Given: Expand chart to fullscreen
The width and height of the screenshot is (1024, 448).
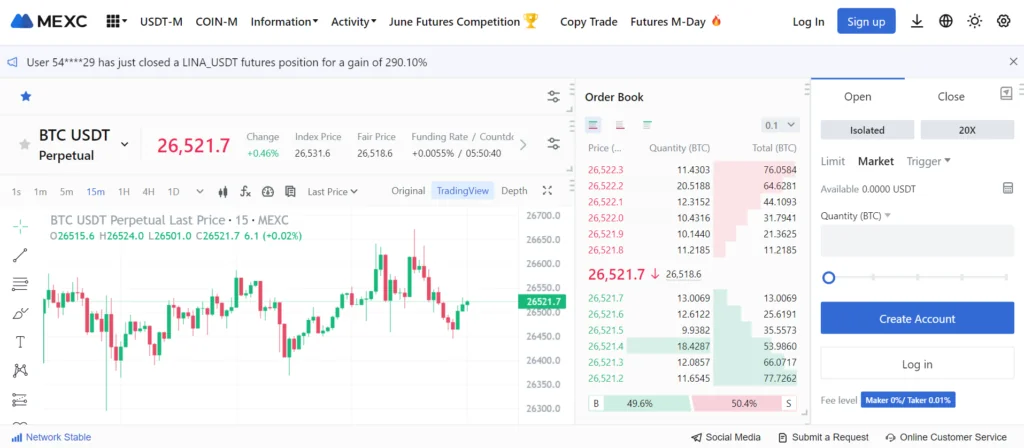Looking at the screenshot, I should click(x=547, y=191).
